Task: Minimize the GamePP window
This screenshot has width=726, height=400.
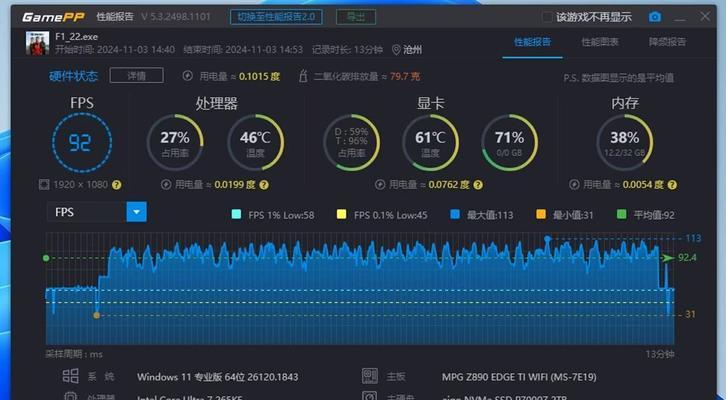Action: click(x=680, y=19)
